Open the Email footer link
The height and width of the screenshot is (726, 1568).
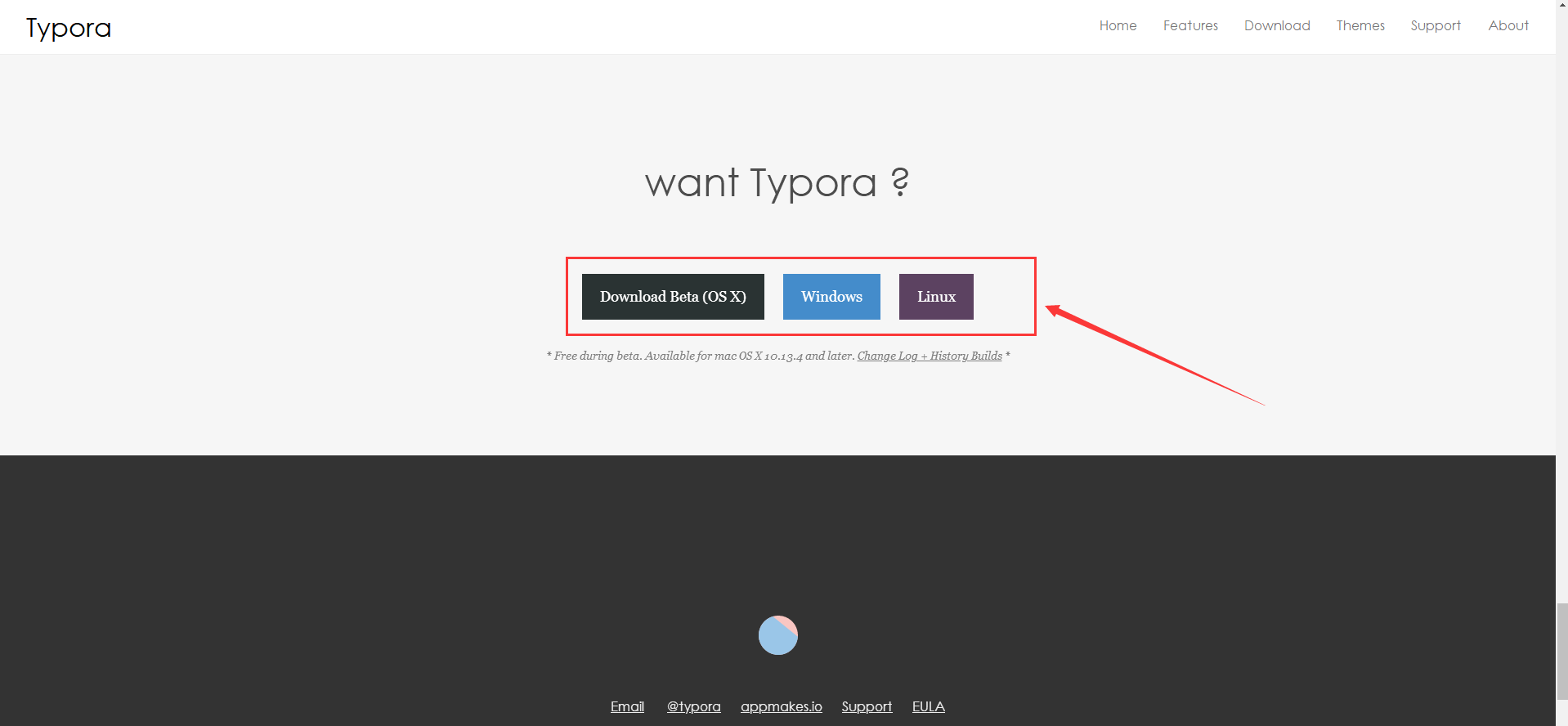pyautogui.click(x=627, y=706)
